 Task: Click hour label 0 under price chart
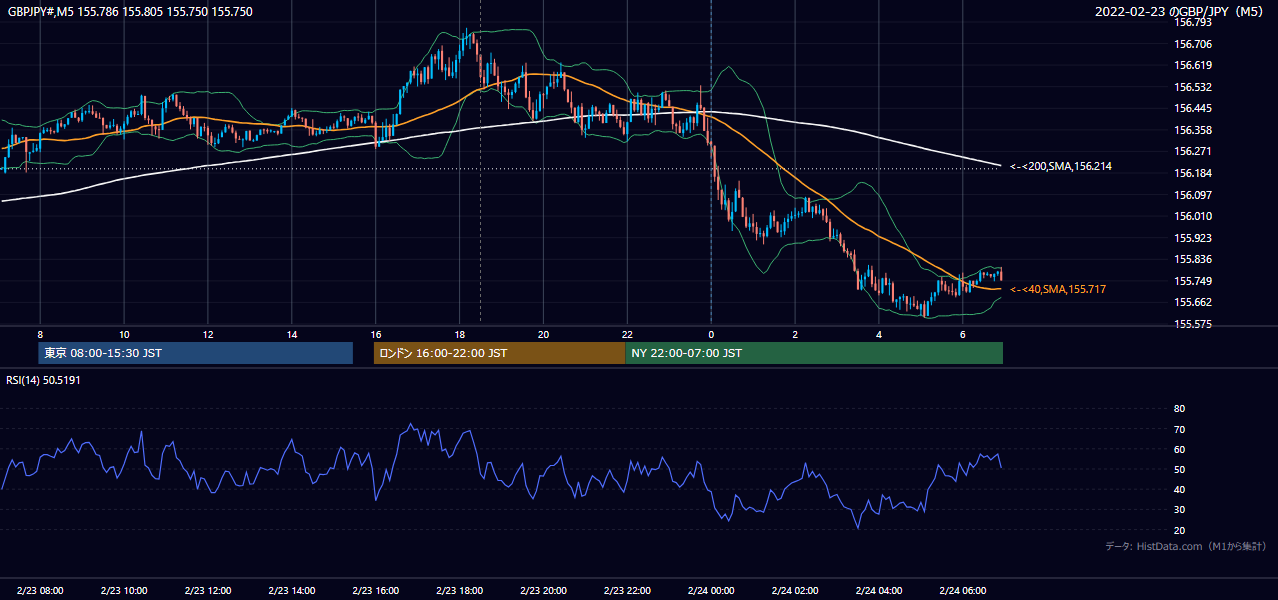click(711, 334)
